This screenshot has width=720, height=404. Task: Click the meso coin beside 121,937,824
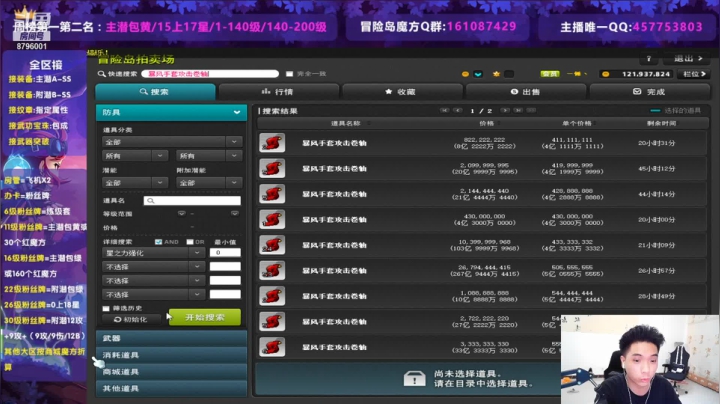tap(606, 74)
